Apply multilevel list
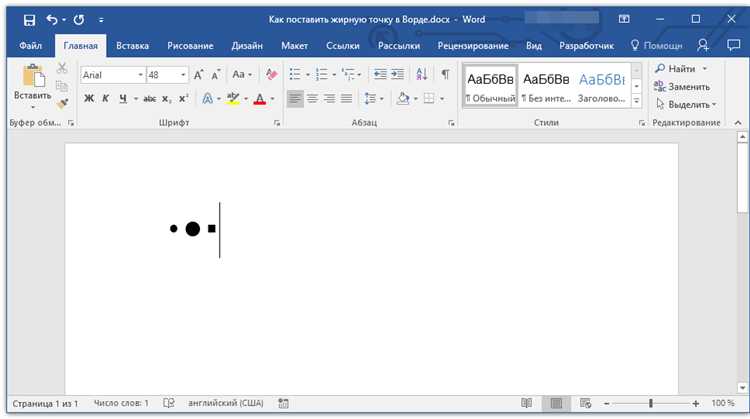 pos(349,74)
